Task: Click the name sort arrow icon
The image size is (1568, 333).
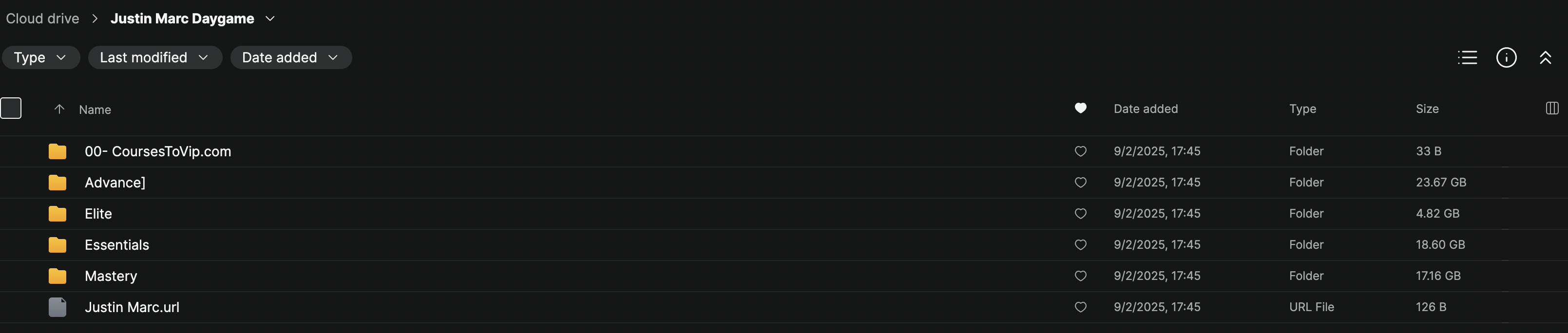Action: [x=59, y=109]
